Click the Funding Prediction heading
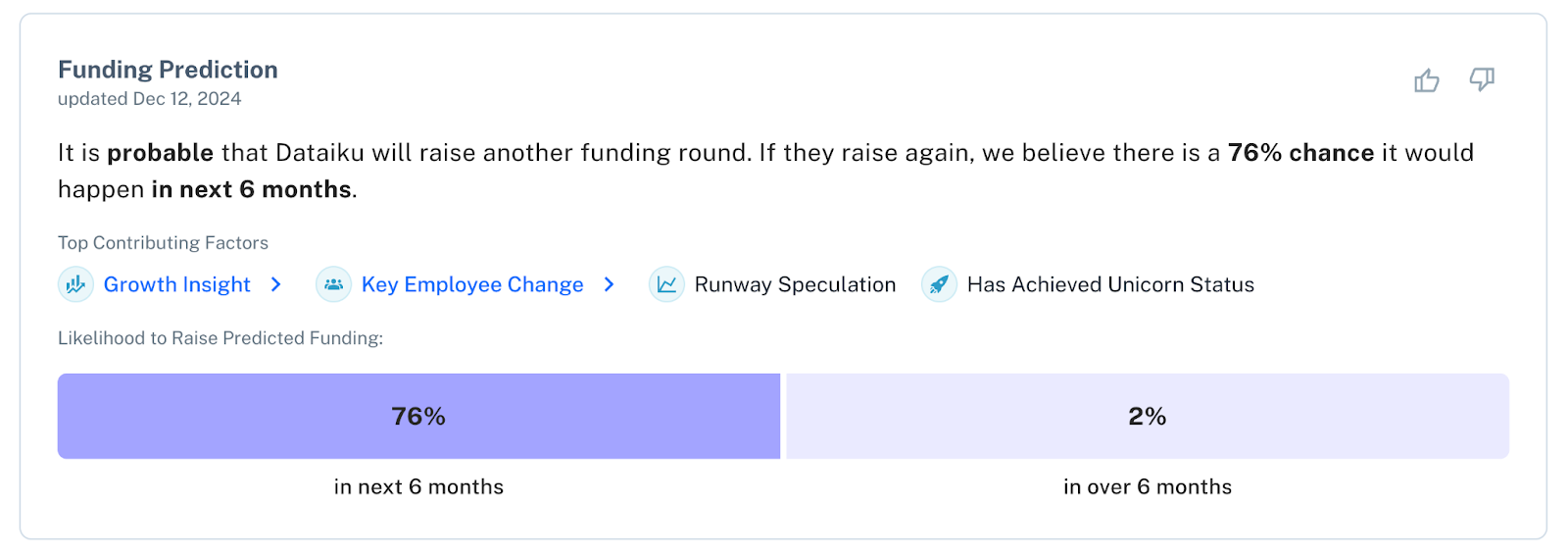 pyautogui.click(x=168, y=70)
